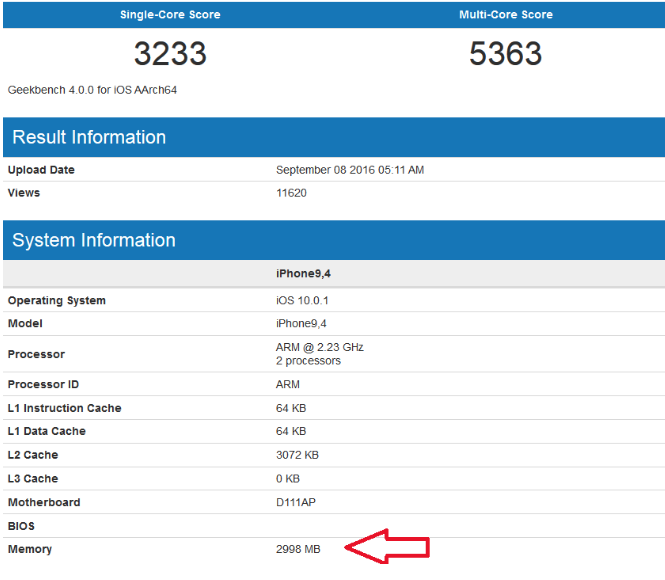Click the BIOS row label
Viewport: 665px width, 580px height.
[x=21, y=526]
